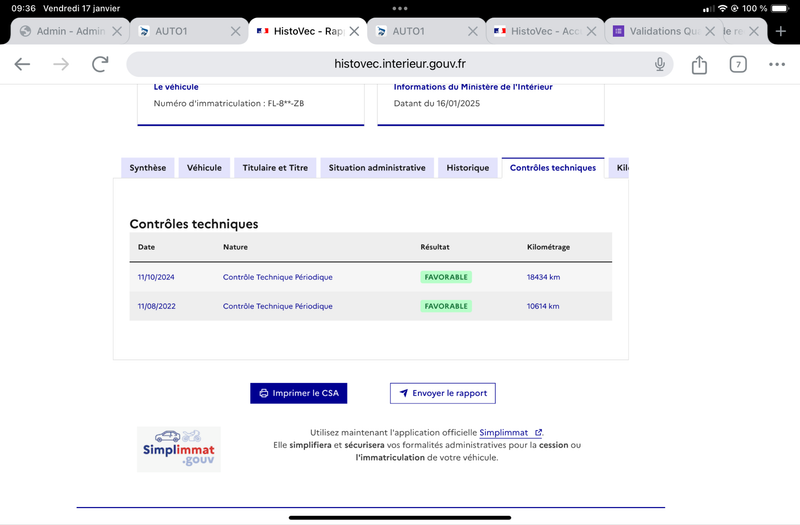Tap the home indicator bar
This screenshot has height=525, width=800.
399,517
